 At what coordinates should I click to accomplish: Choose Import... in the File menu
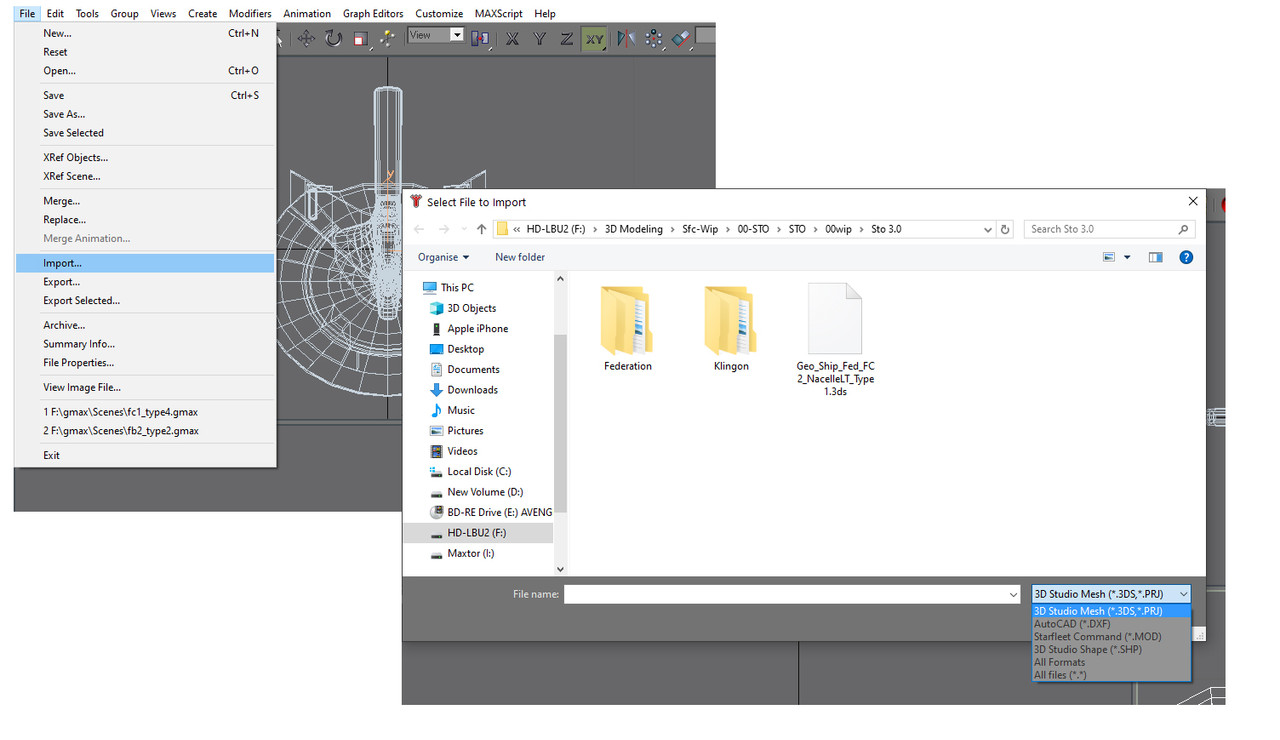coord(145,263)
